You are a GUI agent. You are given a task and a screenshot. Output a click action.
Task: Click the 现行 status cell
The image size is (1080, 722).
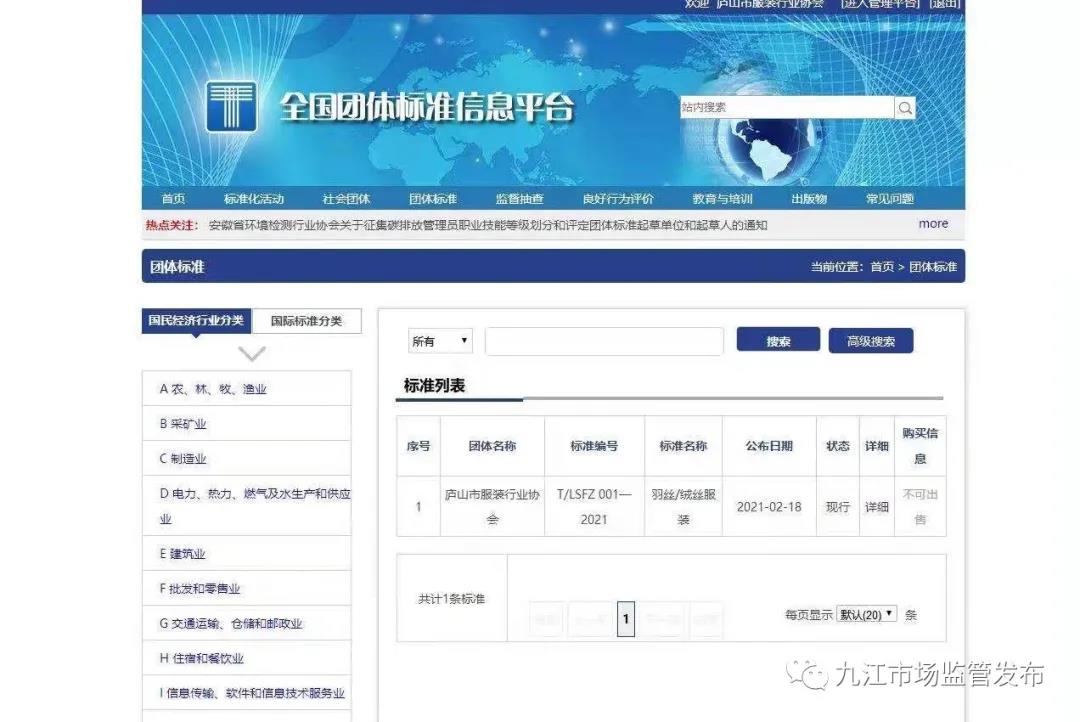pos(838,507)
